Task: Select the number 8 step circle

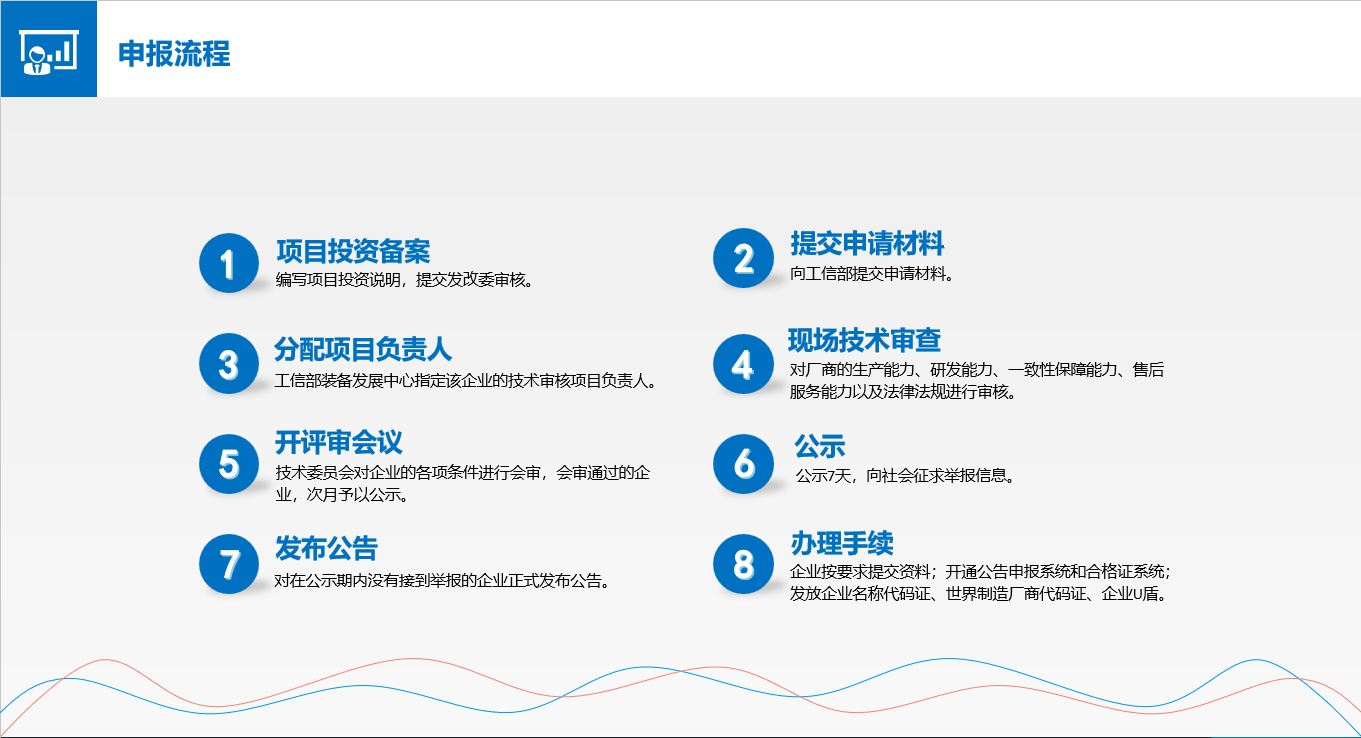Action: coord(743,563)
